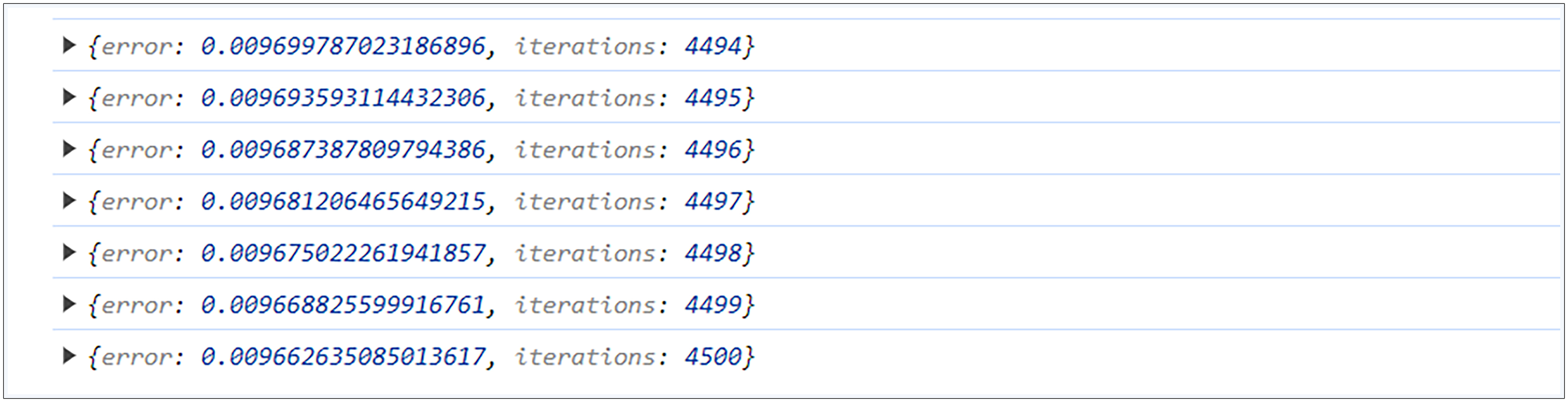Select the error value 0.009675022261941857
This screenshot has width=1568, height=402.
point(343,253)
